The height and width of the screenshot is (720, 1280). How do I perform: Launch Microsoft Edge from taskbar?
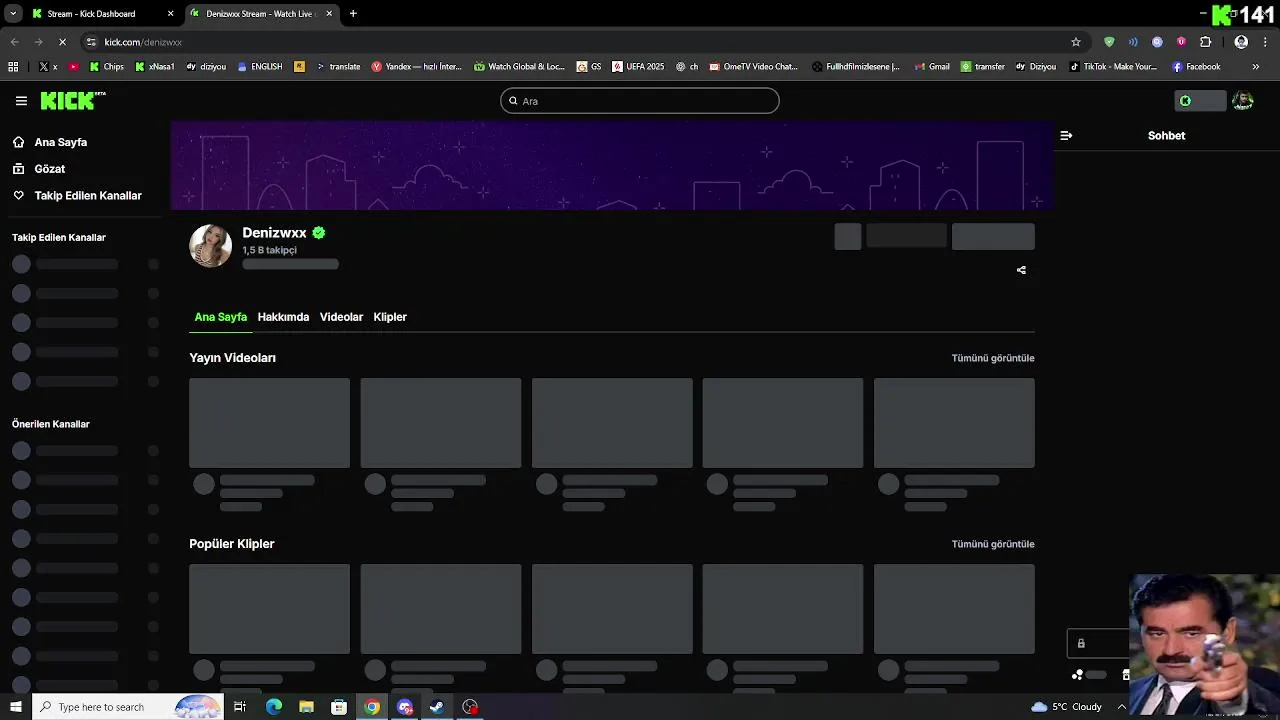tap(273, 707)
